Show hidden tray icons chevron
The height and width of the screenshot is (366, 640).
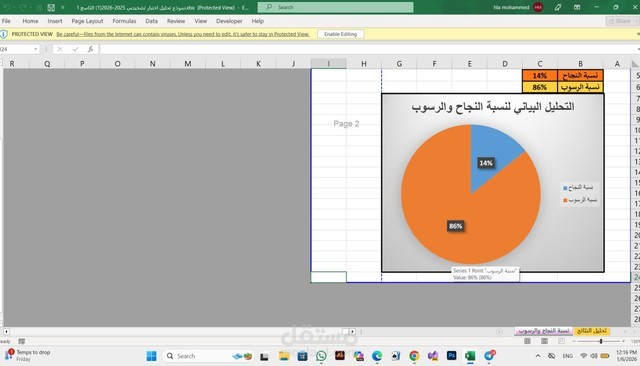(538, 356)
